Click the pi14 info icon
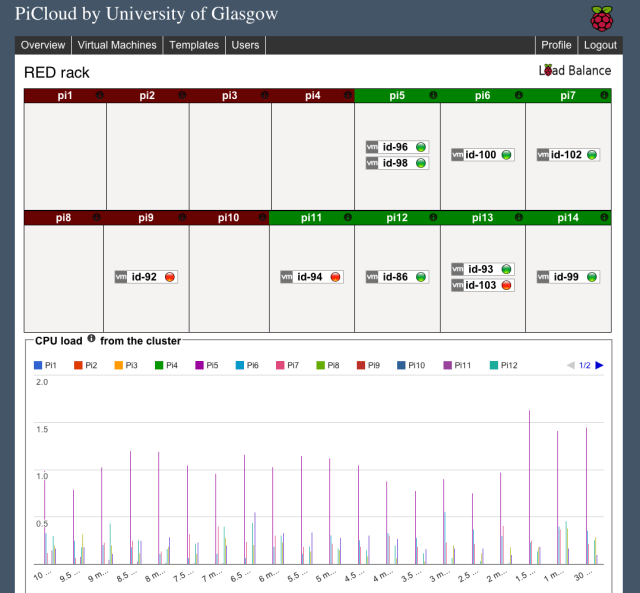 click(604, 217)
